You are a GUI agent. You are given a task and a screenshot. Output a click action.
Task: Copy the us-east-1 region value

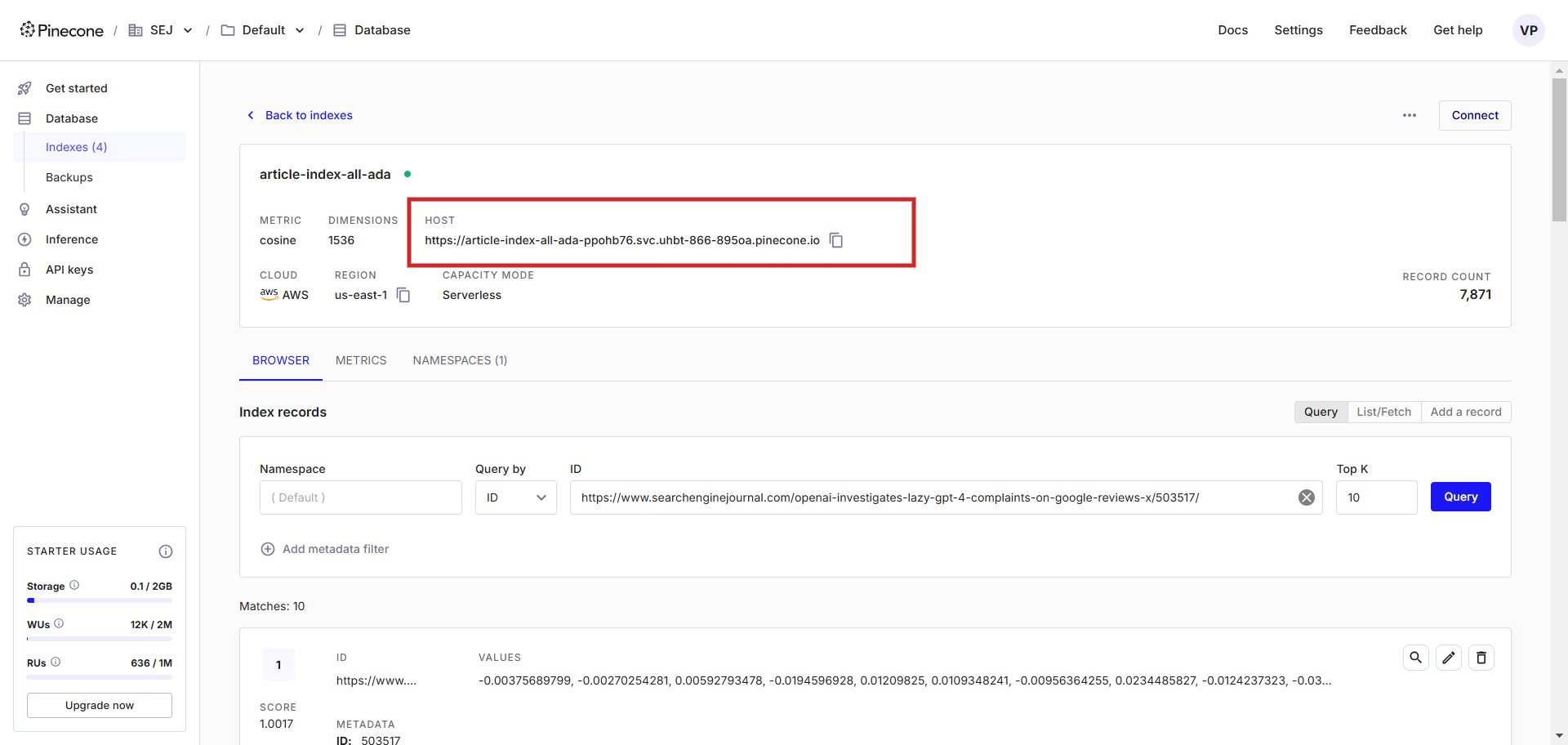pos(403,295)
